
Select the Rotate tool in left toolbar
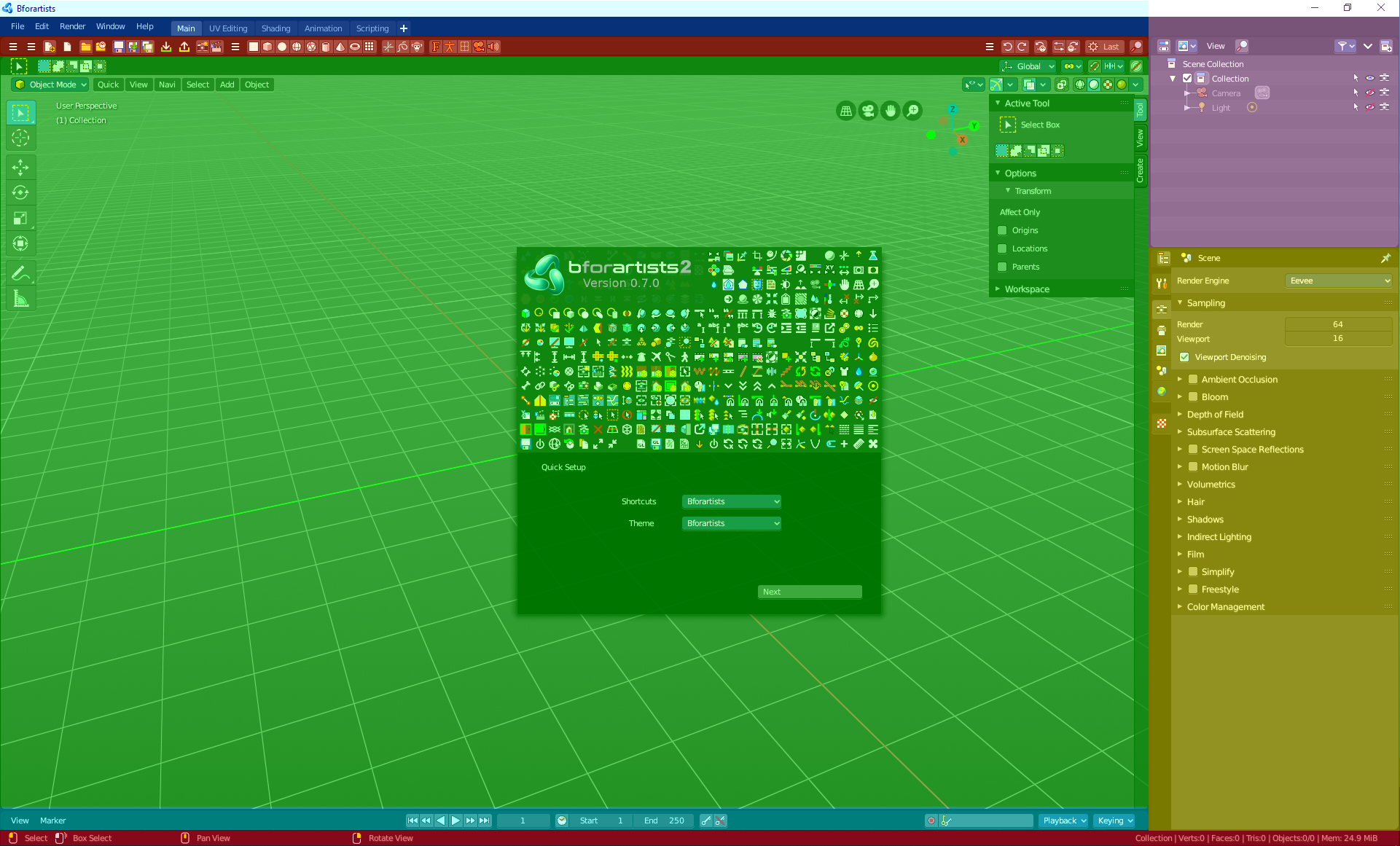(20, 193)
